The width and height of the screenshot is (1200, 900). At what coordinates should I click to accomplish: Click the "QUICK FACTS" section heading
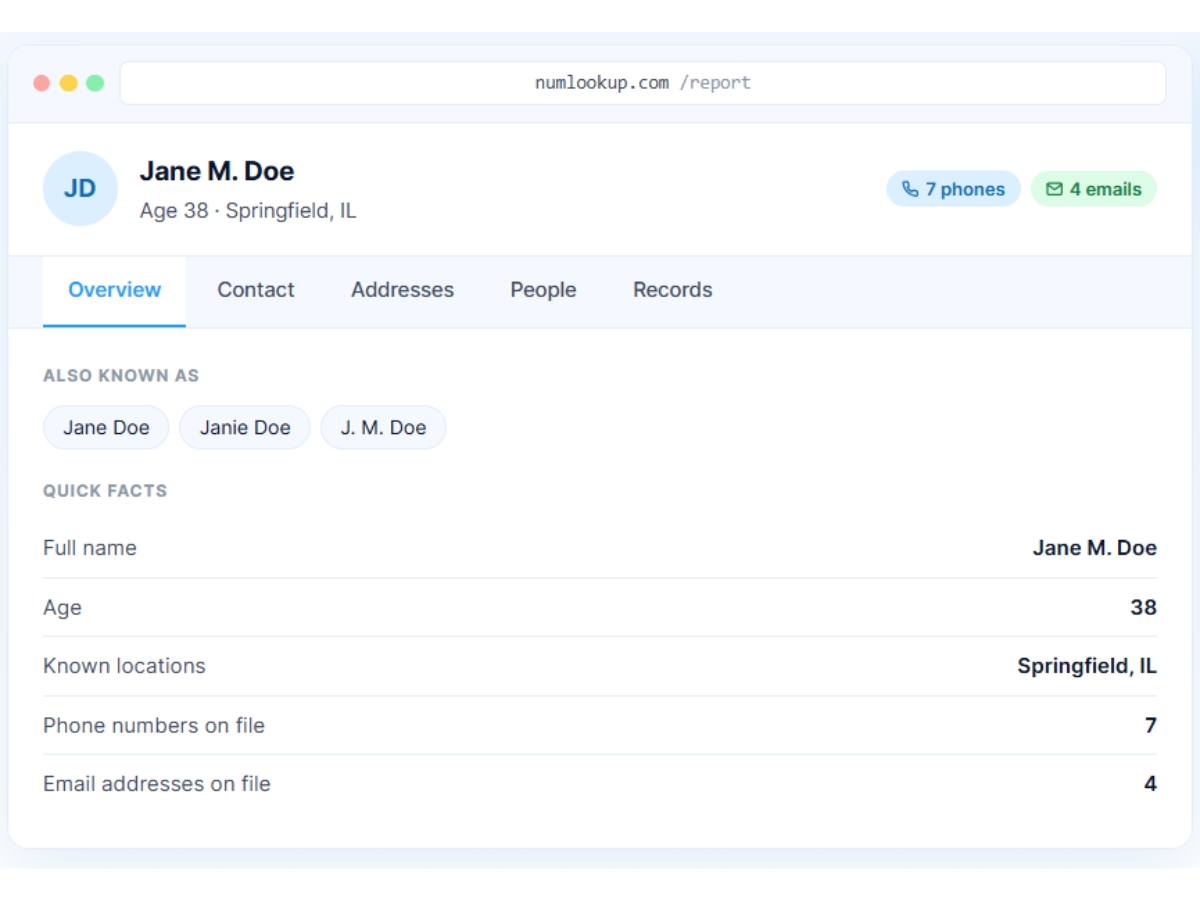pos(105,491)
